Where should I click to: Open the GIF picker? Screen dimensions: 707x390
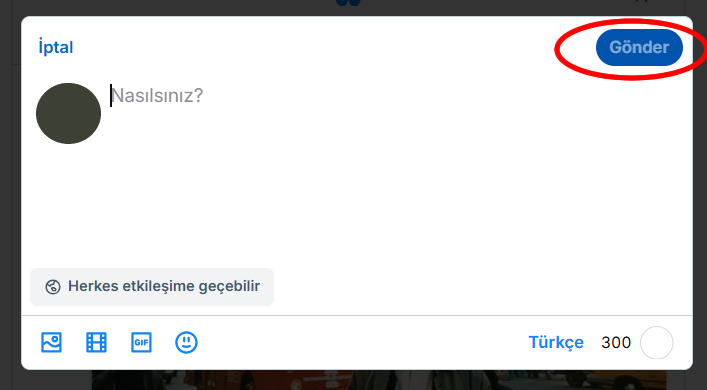pos(142,342)
